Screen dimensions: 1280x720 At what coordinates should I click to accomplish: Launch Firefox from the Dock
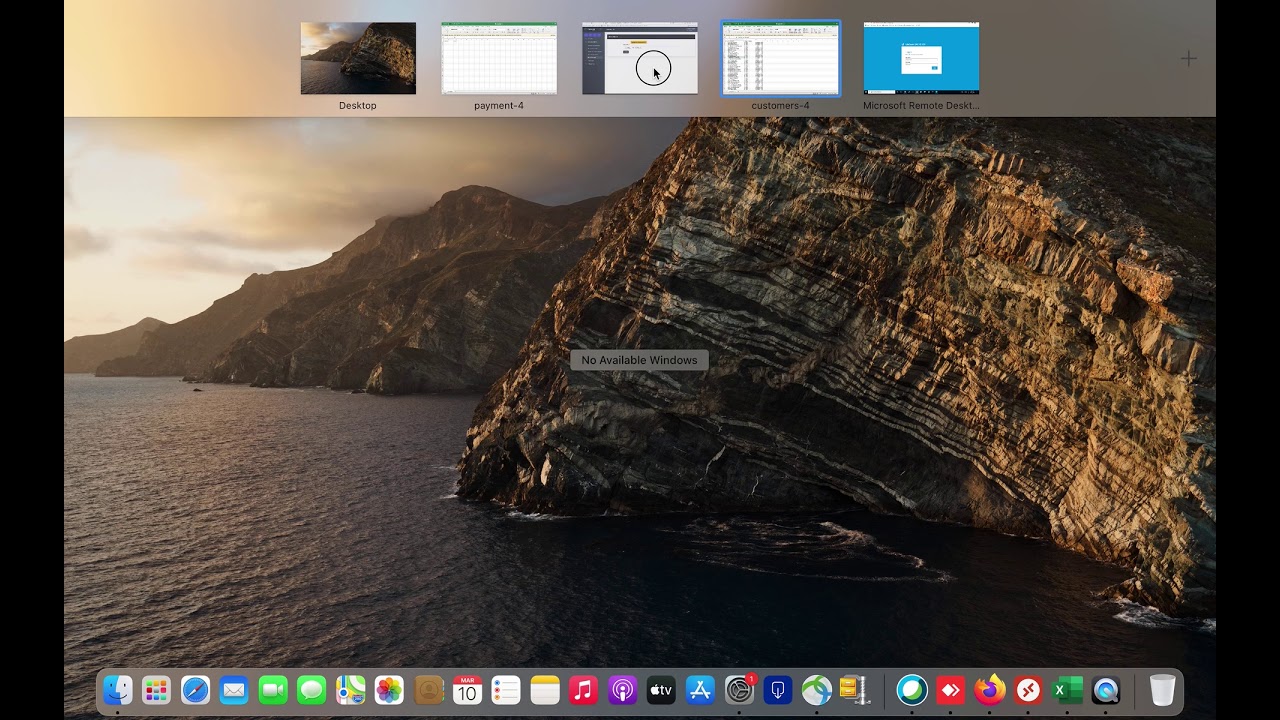click(990, 690)
